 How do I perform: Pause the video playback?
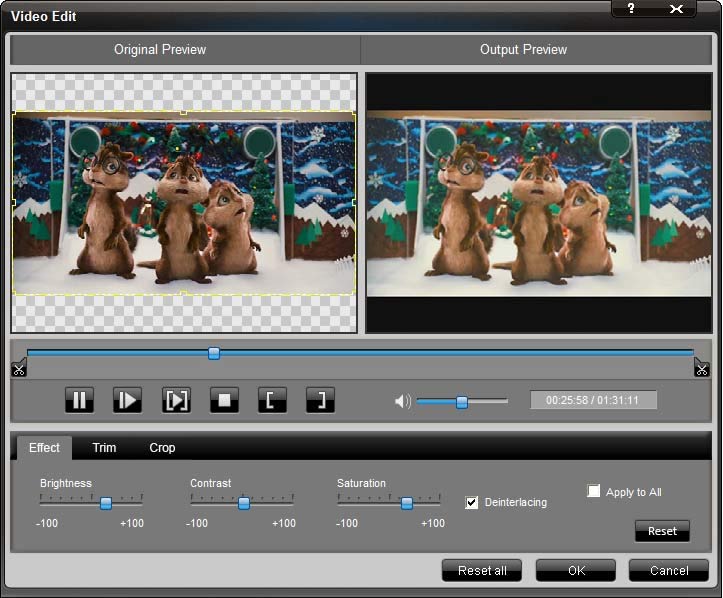(79, 401)
